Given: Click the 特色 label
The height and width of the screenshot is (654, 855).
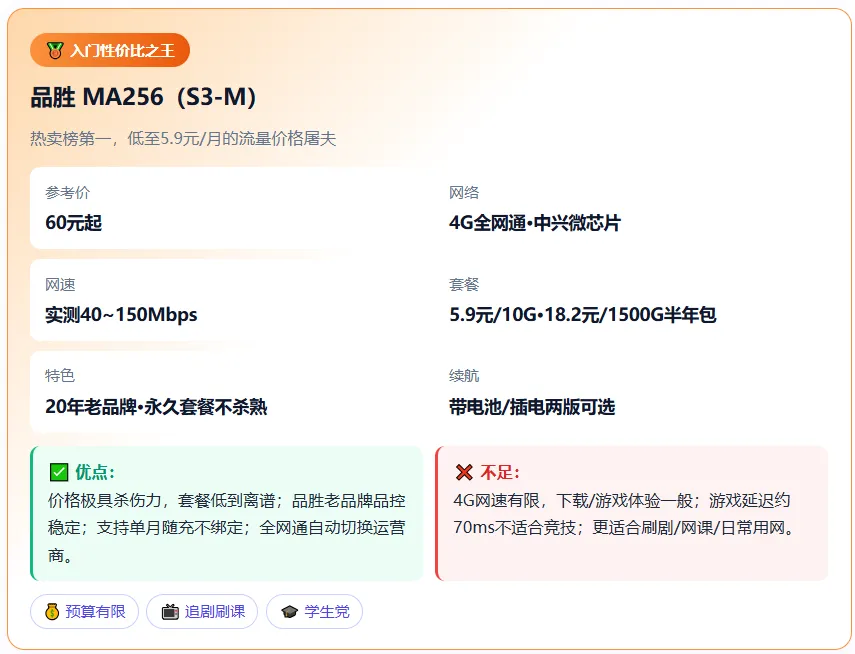Looking at the screenshot, I should point(60,376).
